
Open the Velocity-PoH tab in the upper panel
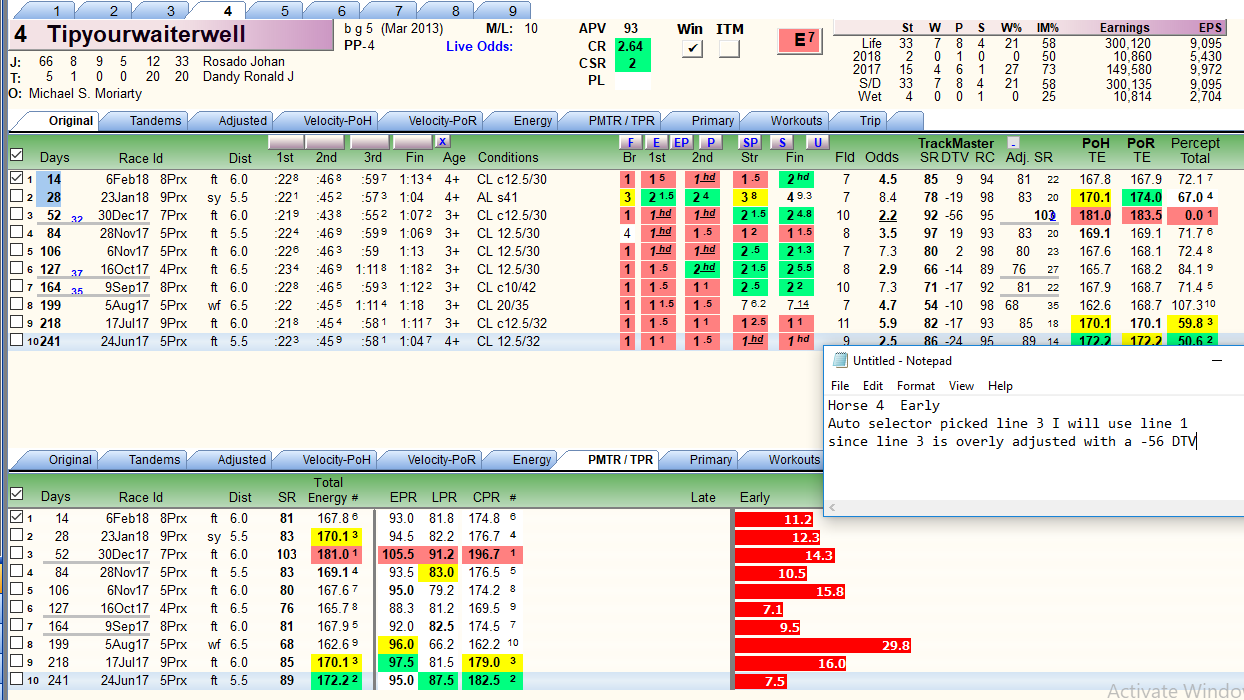coord(339,121)
